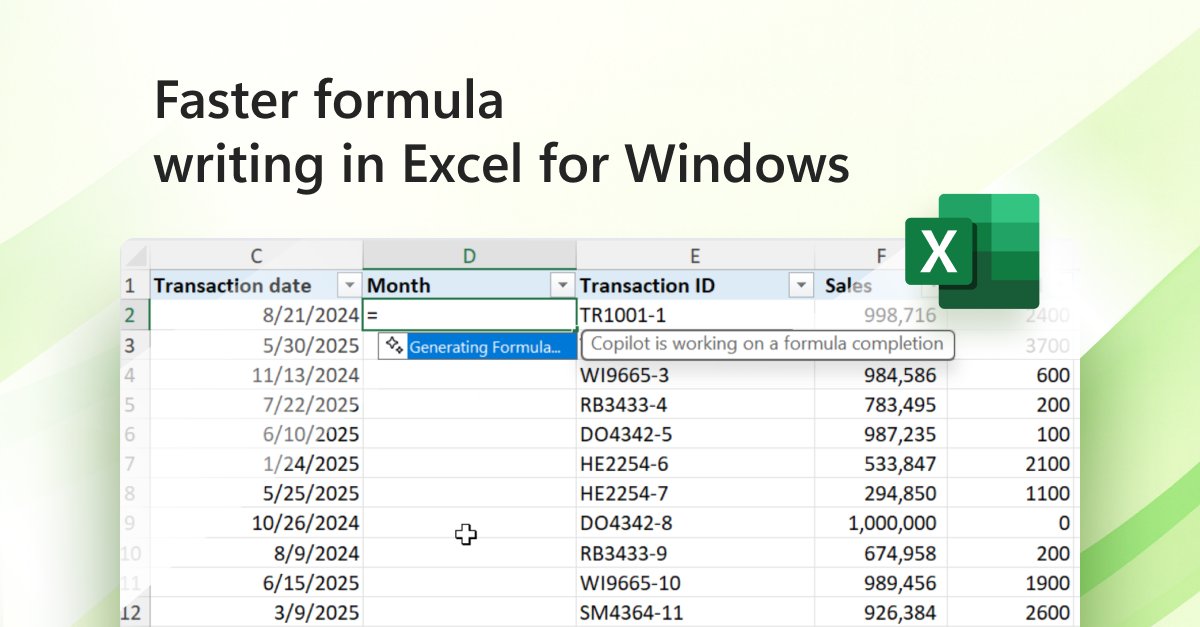Screen dimensions: 1200x627
Task: Click cell HE2254-7
Action: point(695,494)
